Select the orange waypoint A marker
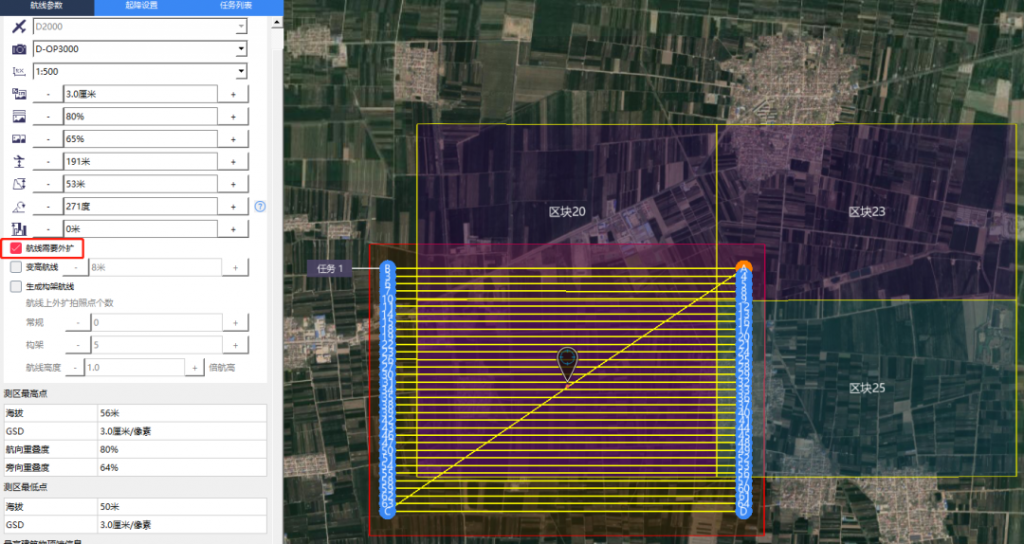This screenshot has width=1024, height=544. click(744, 267)
